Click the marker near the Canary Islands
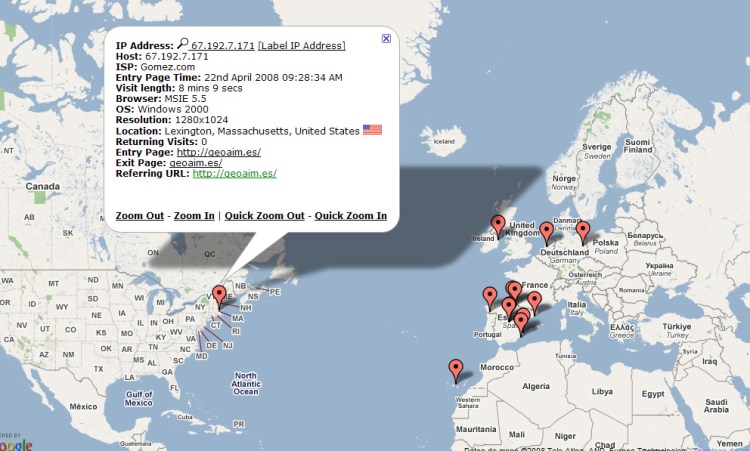This screenshot has height=451, width=750. coord(456,369)
